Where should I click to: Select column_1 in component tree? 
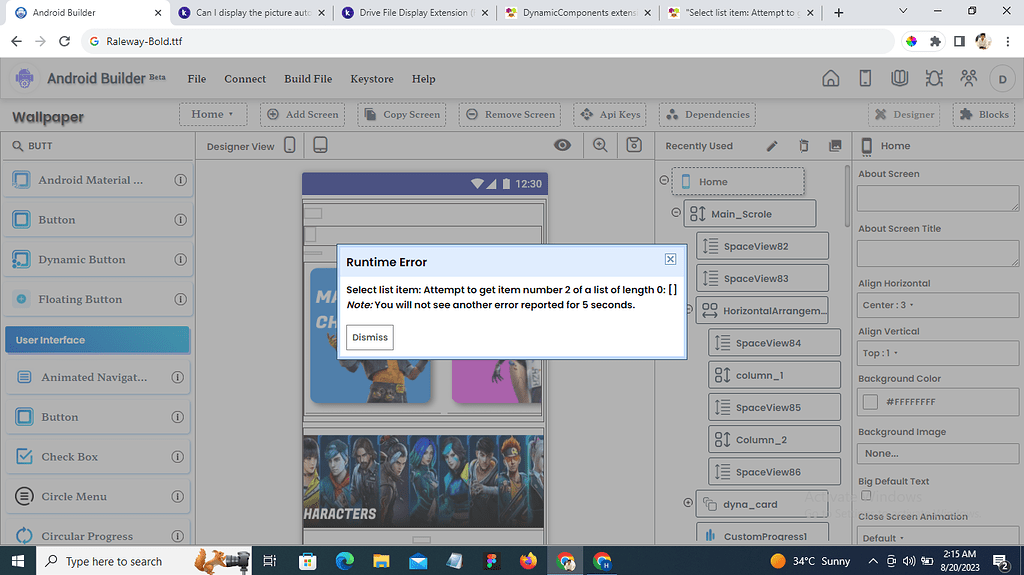[x=774, y=375]
